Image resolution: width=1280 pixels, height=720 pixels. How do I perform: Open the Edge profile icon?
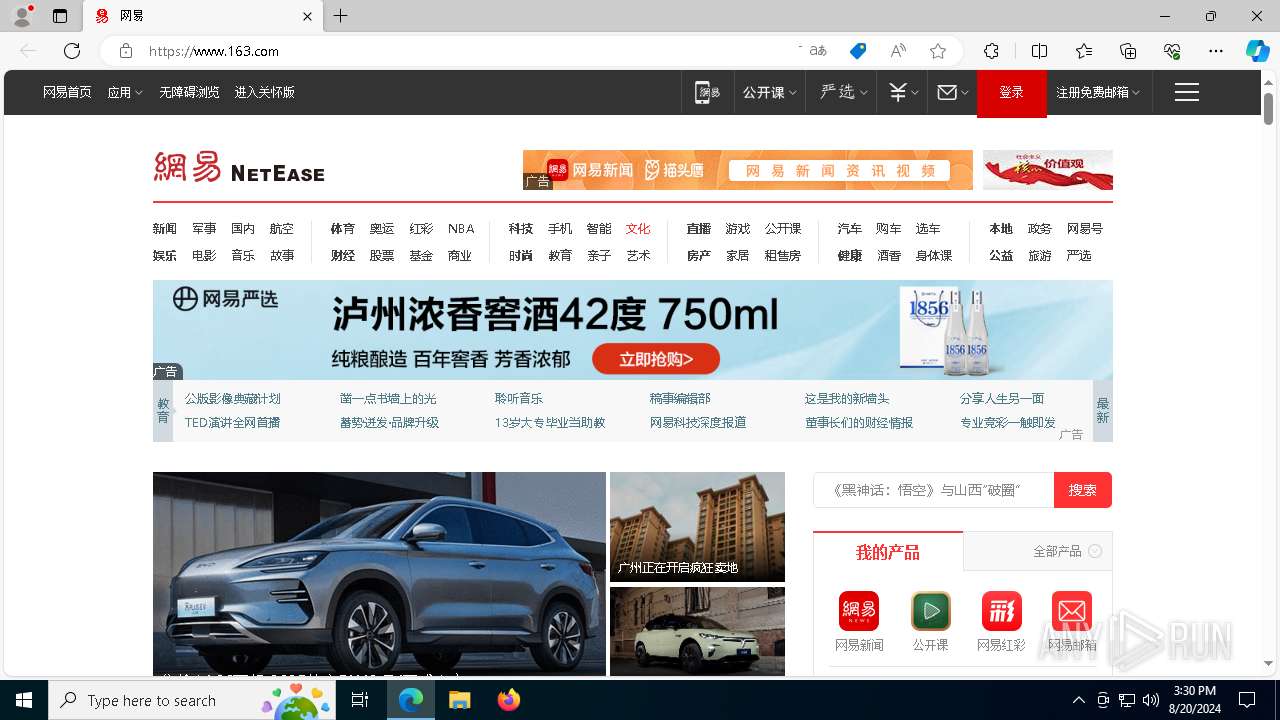click(x=22, y=16)
